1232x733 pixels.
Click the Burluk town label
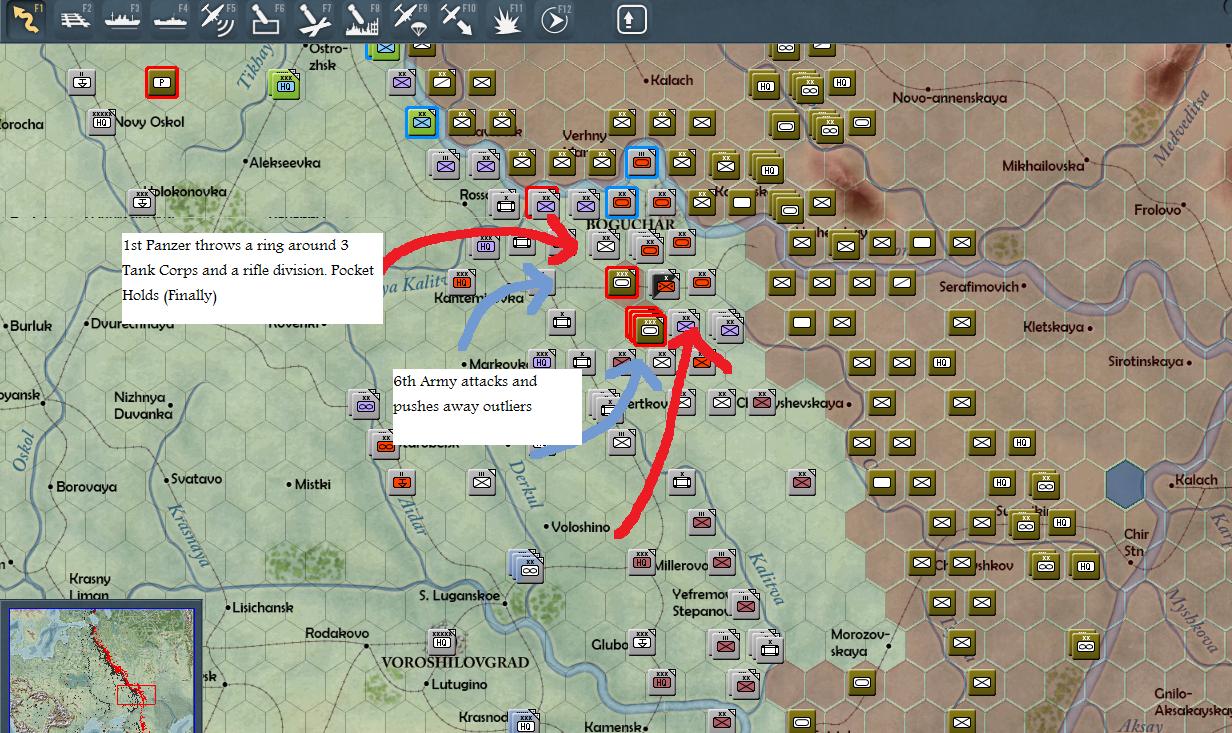click(x=30, y=325)
